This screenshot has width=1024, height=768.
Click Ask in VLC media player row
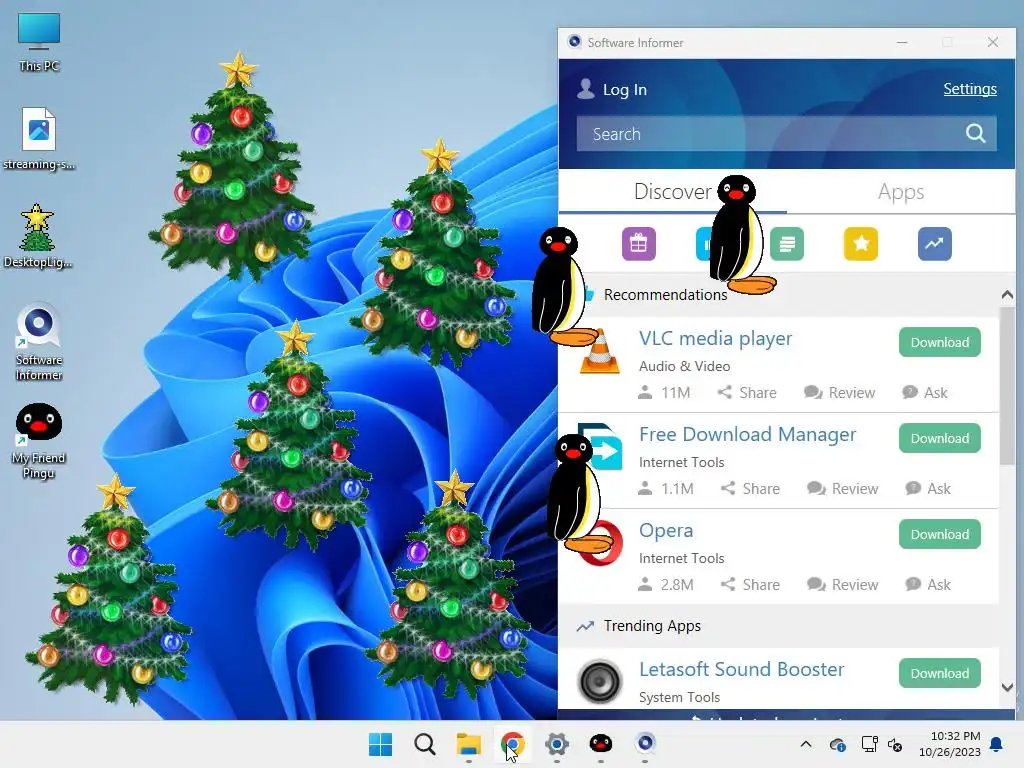tap(924, 392)
